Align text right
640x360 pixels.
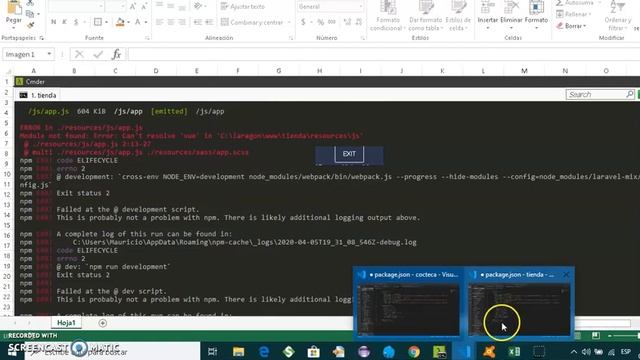point(182,22)
